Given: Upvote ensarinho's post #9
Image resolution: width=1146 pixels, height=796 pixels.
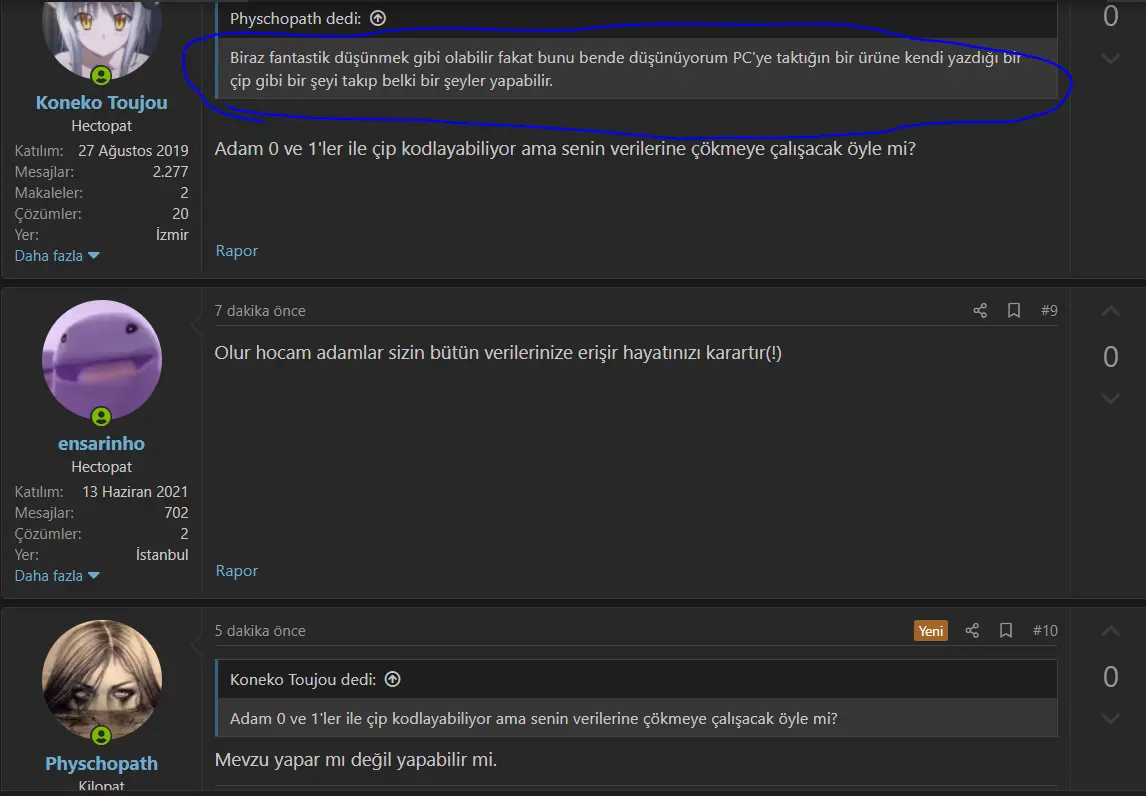Looking at the screenshot, I should coord(1110,312).
